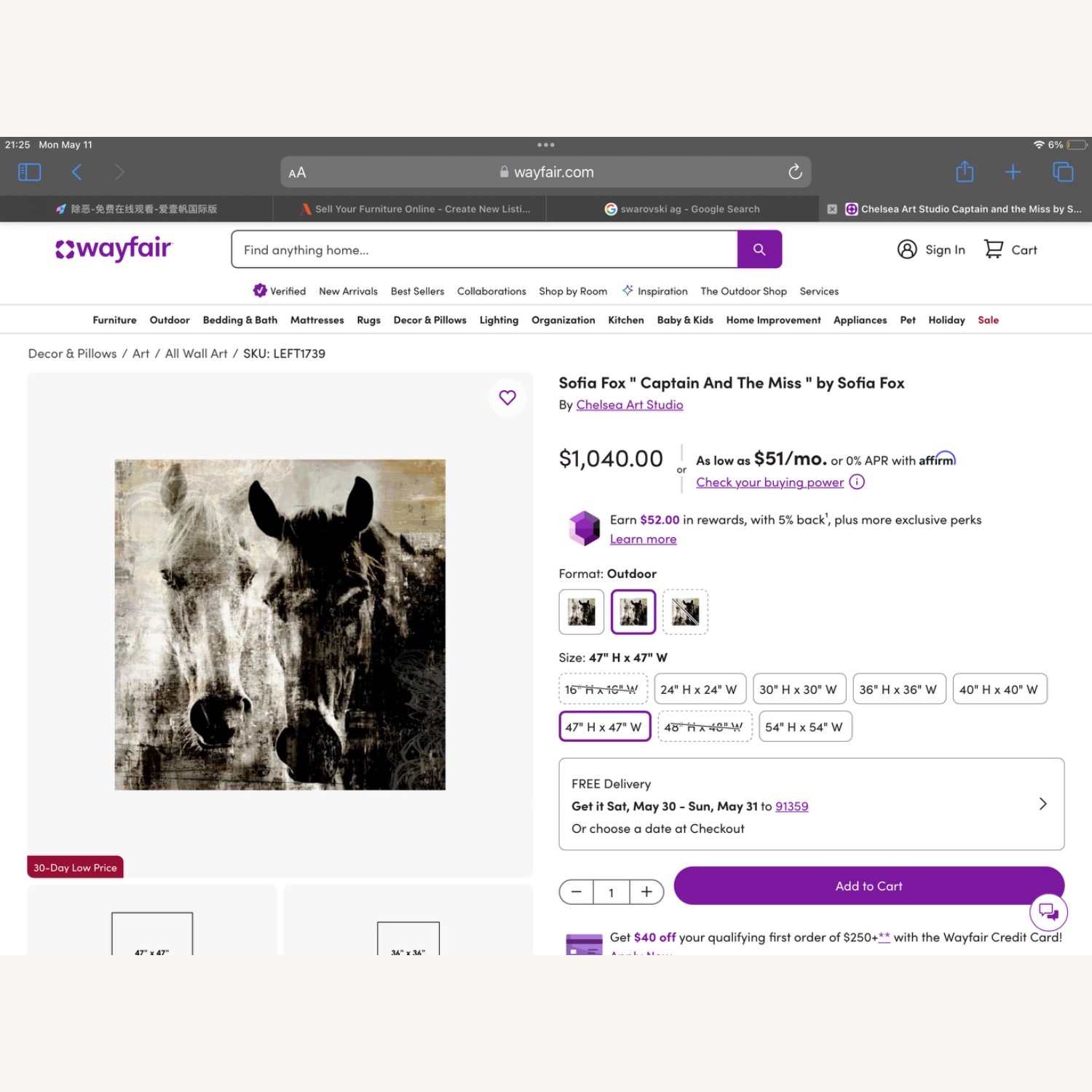Open Best Sellers link
The image size is (1092, 1092).
coord(418,291)
